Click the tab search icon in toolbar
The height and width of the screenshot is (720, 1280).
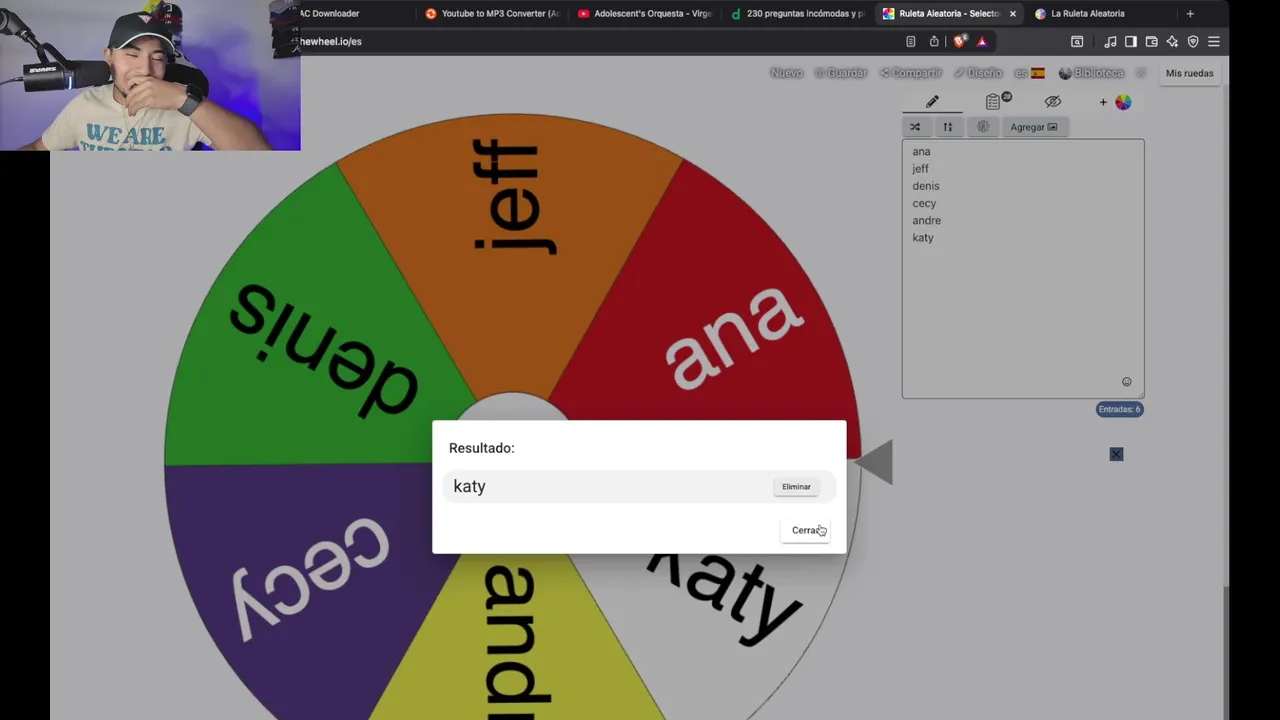pos(1077,42)
